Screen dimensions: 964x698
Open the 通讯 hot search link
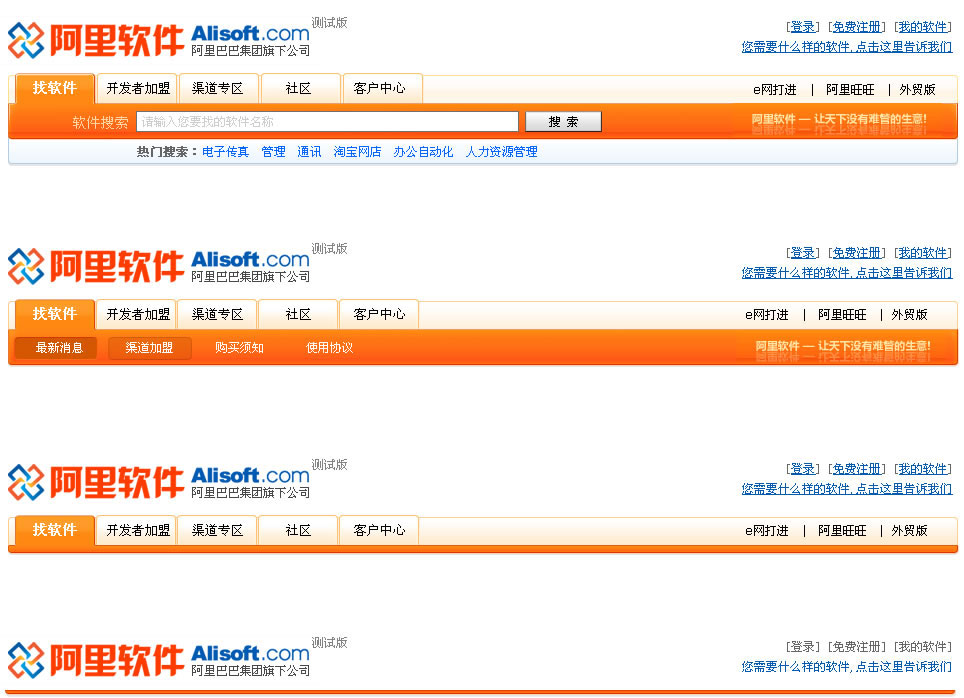click(309, 152)
